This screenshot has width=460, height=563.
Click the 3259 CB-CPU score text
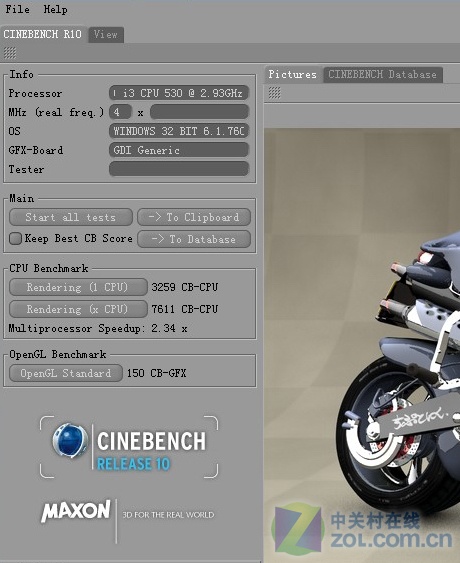click(x=185, y=287)
